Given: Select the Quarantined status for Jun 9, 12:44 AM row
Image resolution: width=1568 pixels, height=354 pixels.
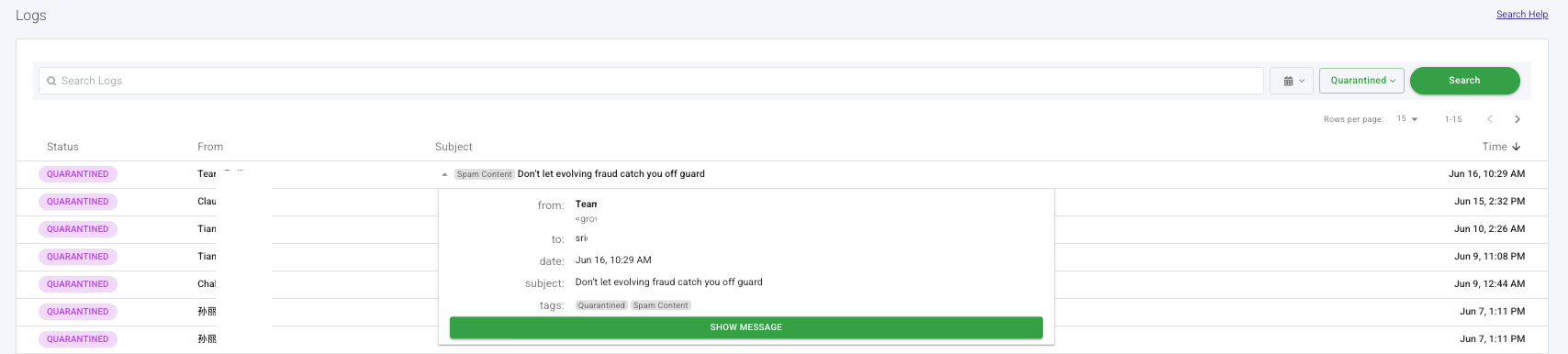Looking at the screenshot, I should [x=77, y=284].
